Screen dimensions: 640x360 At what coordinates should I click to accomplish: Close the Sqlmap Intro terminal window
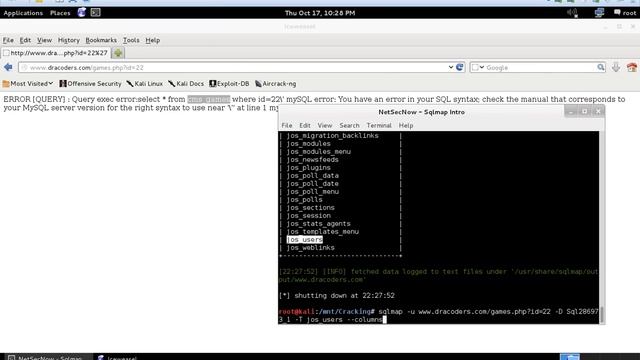click(x=598, y=111)
